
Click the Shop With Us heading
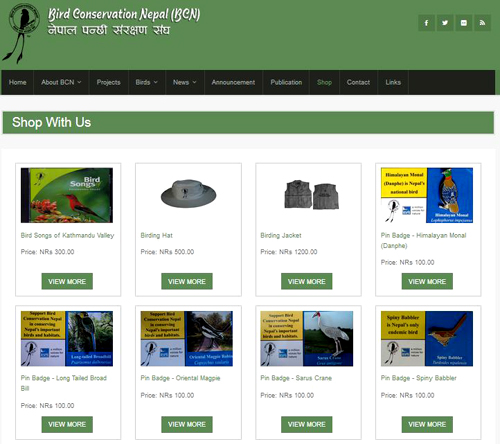(51, 122)
